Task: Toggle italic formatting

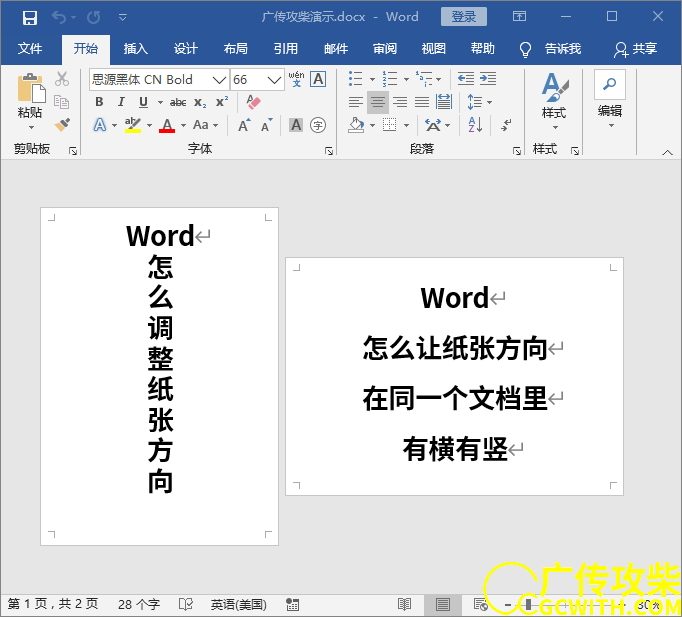Action: pos(121,102)
